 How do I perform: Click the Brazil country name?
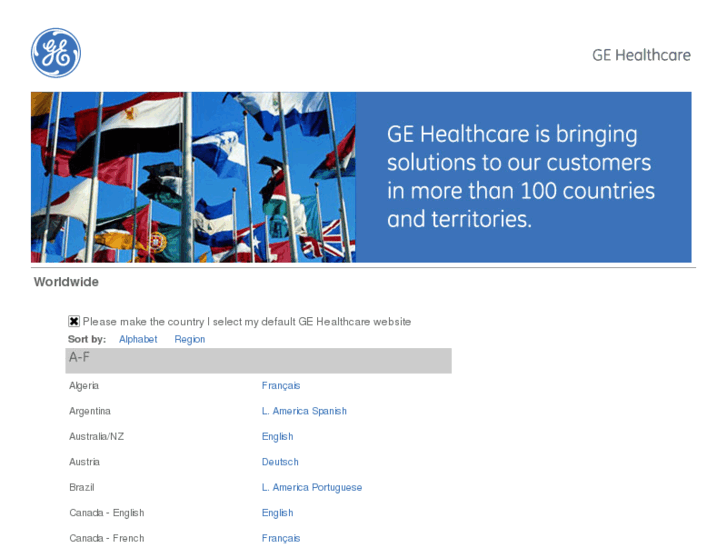(x=81, y=487)
